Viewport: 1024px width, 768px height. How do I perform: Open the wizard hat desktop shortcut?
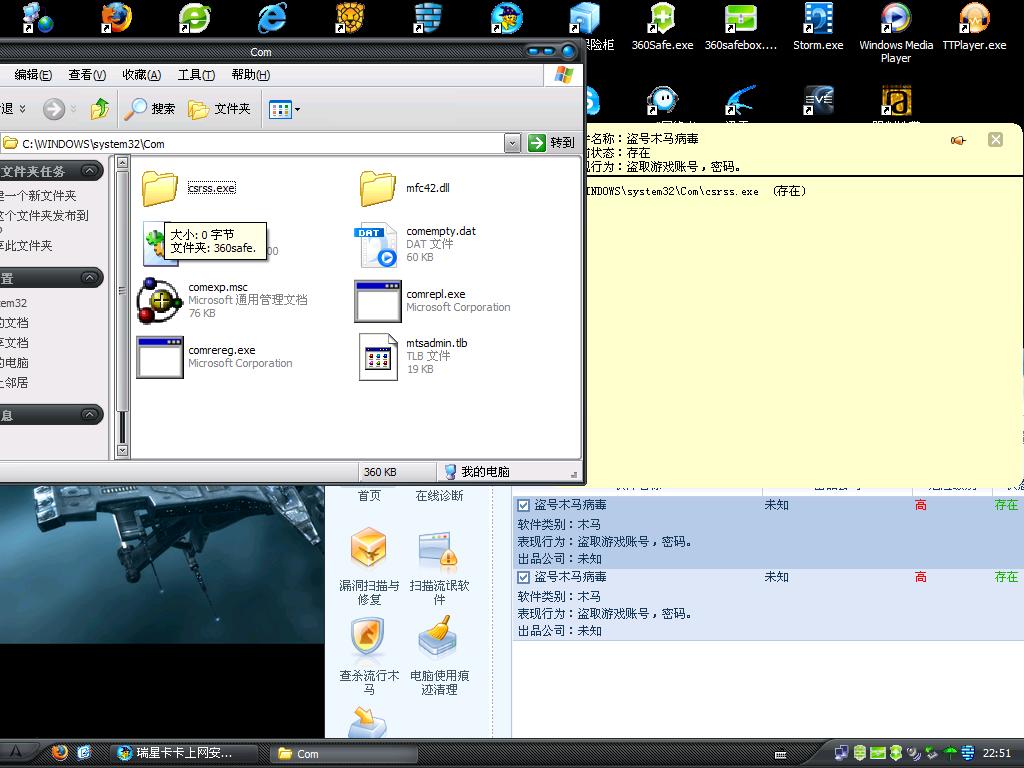[506, 17]
